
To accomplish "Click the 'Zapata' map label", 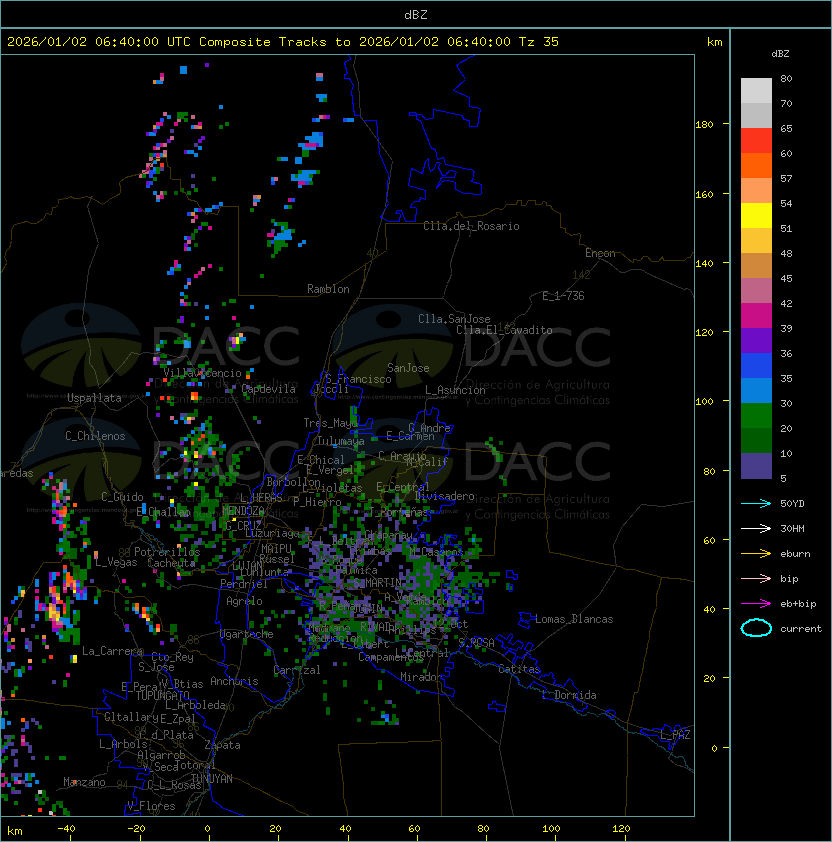I will coord(222,745).
